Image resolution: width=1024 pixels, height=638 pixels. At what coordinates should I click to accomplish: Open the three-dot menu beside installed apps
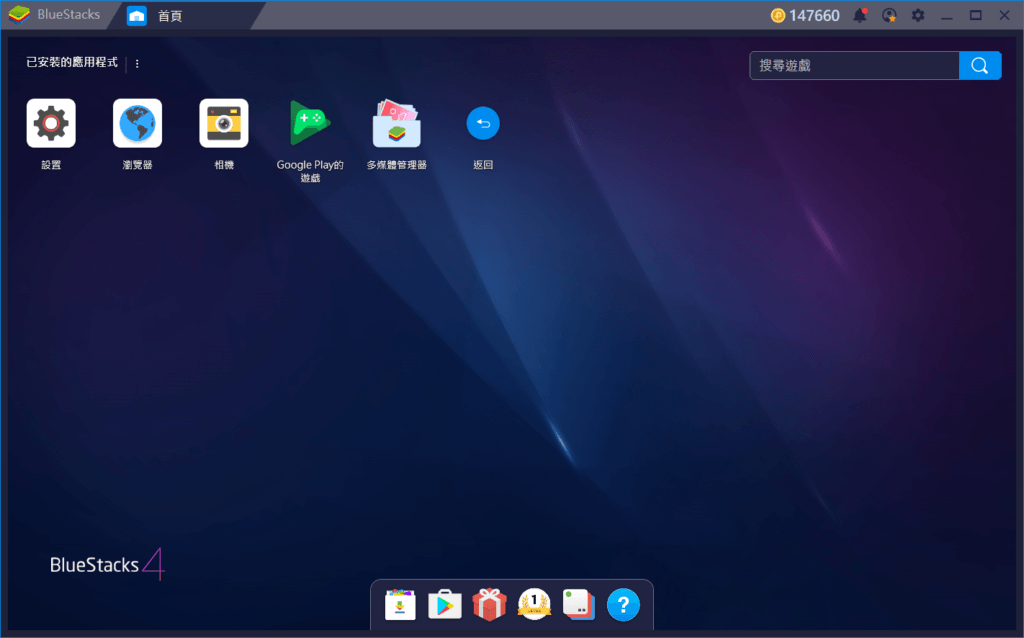tap(137, 63)
